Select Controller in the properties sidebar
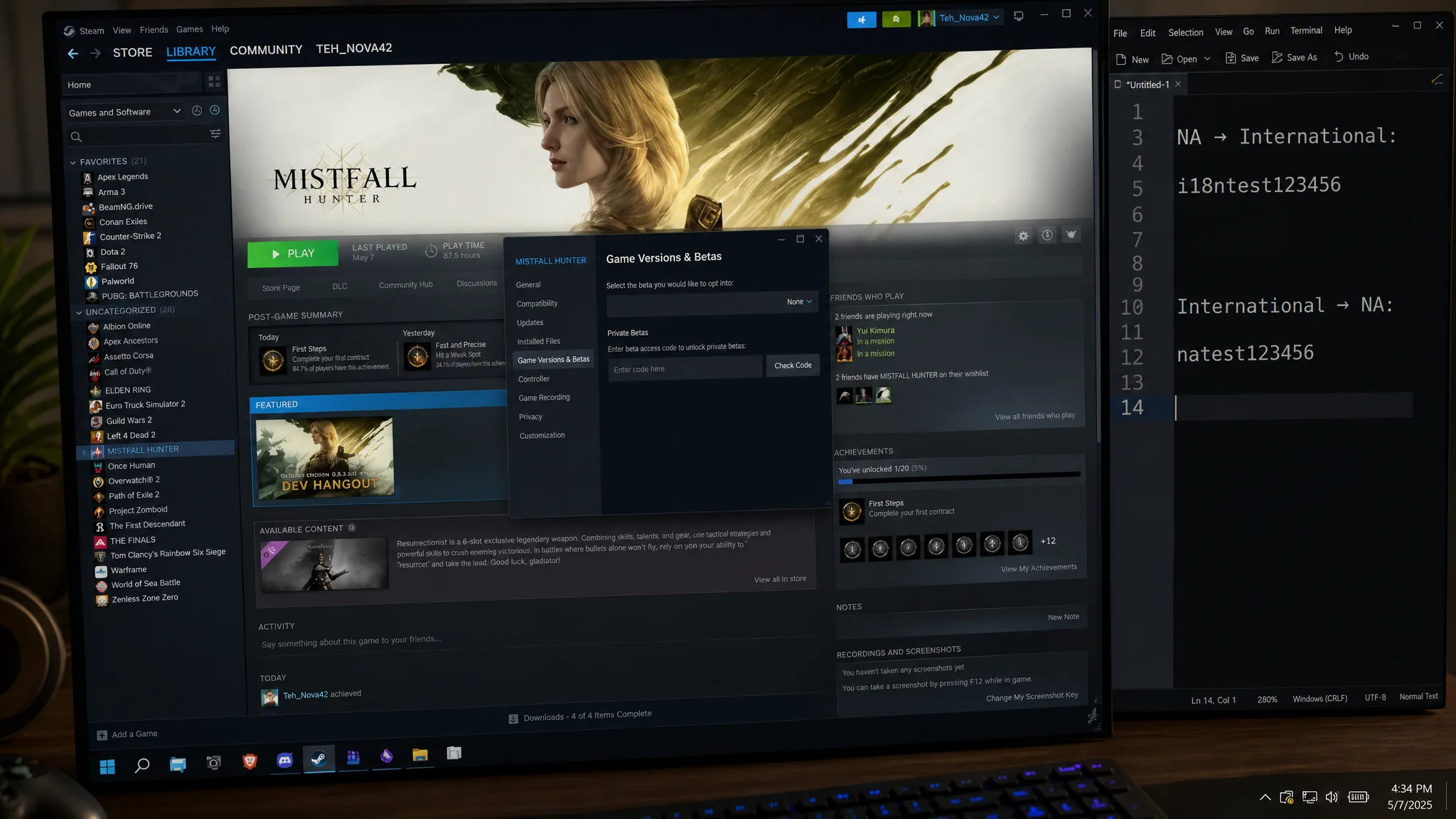Image resolution: width=1456 pixels, height=819 pixels. pyautogui.click(x=534, y=380)
